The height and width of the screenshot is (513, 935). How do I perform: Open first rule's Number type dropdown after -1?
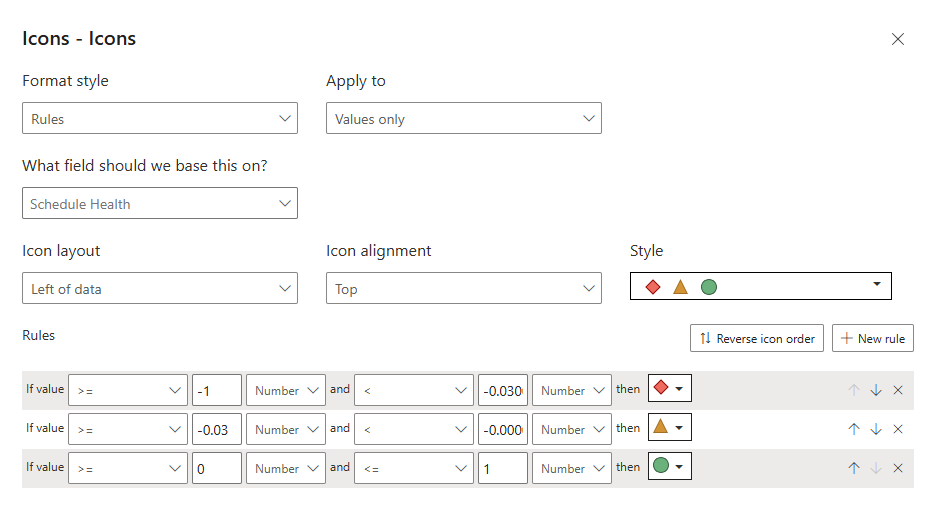(286, 390)
